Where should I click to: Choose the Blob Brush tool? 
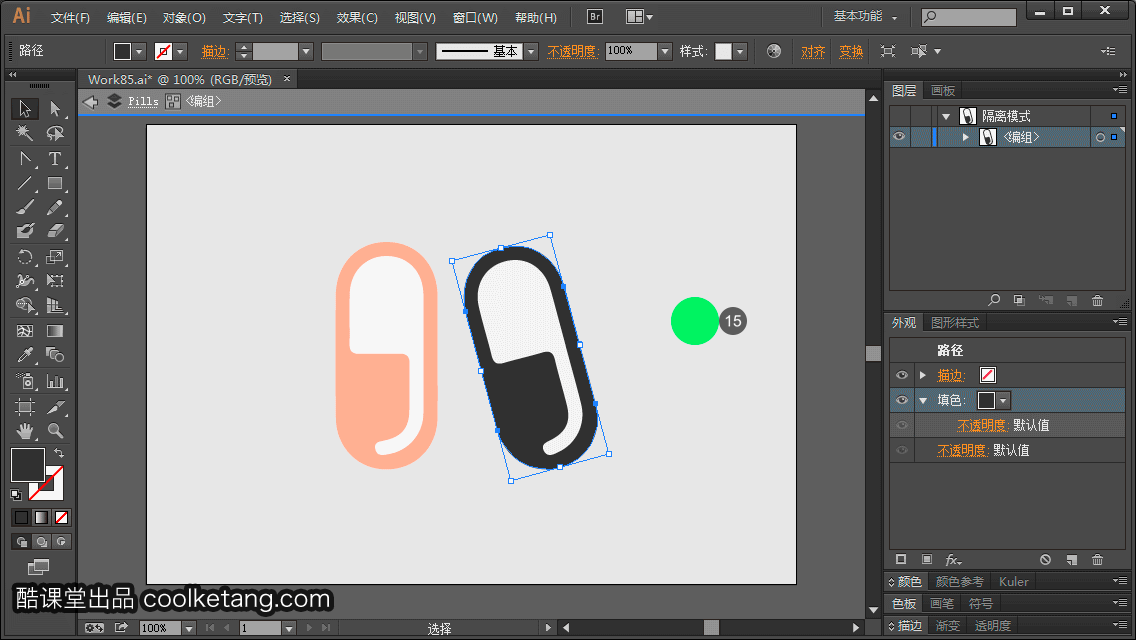point(25,231)
